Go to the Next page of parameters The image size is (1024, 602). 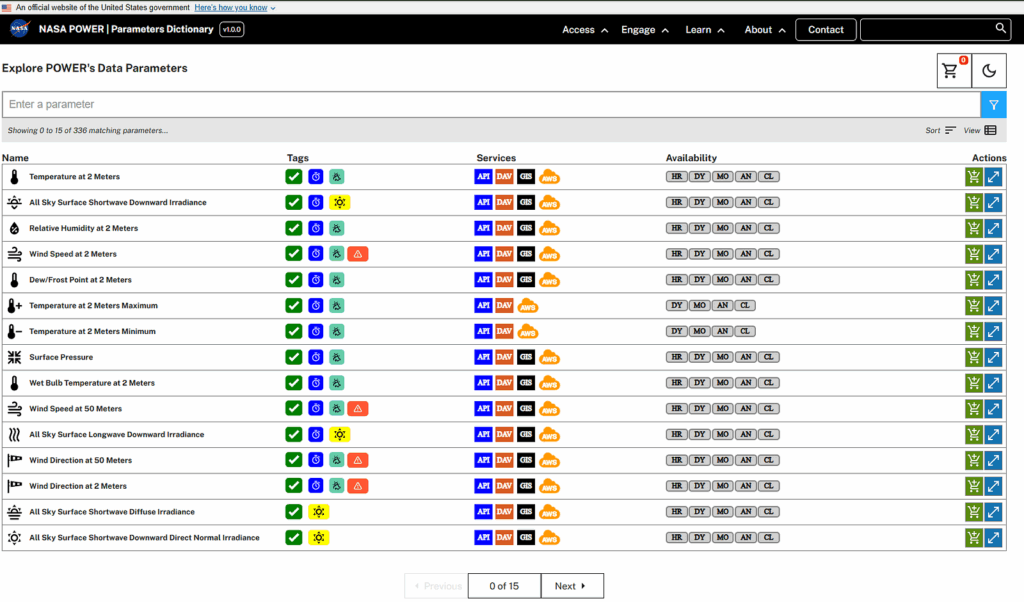(571, 586)
